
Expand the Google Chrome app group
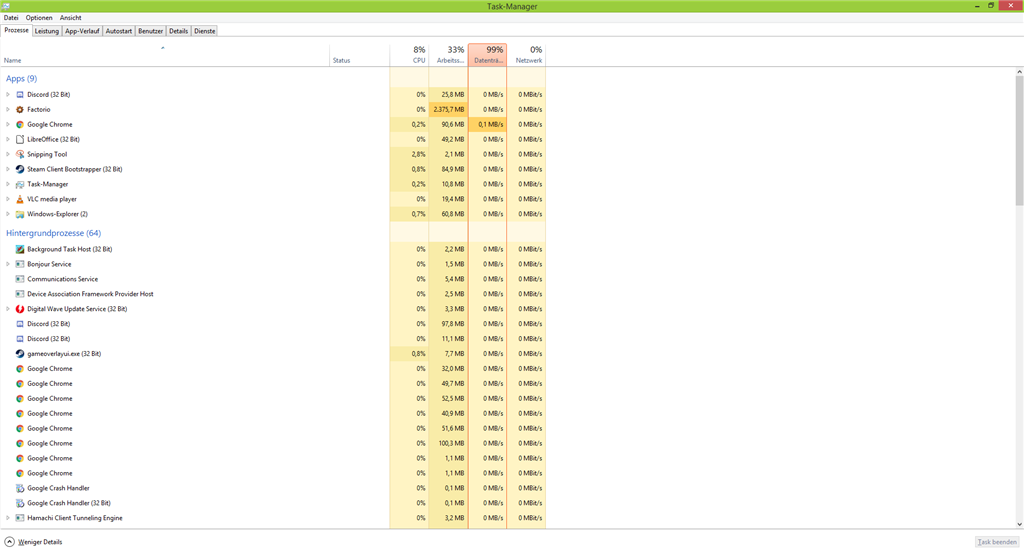8,125
